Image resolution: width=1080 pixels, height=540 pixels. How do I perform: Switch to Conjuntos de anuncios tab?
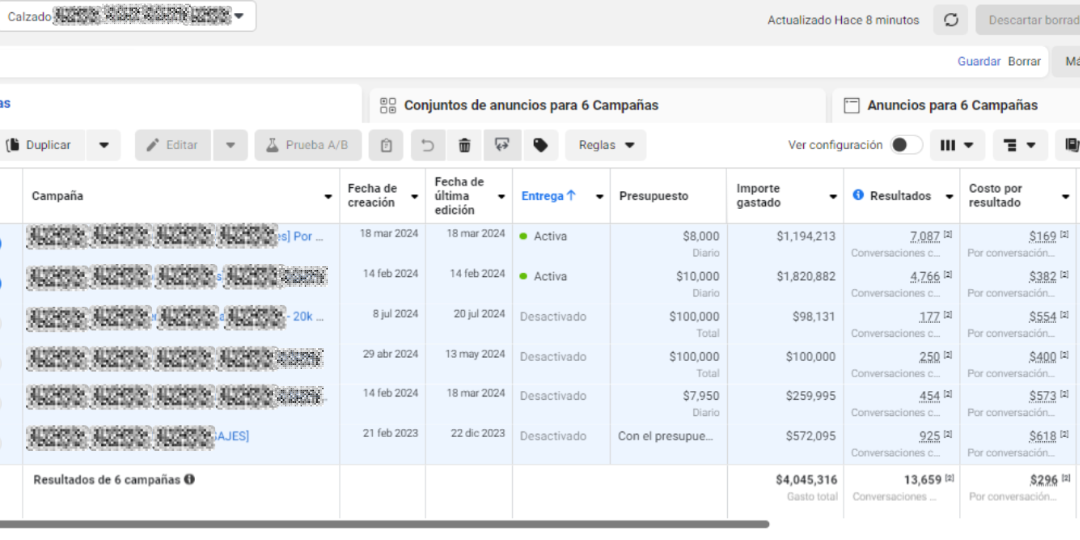pos(597,105)
